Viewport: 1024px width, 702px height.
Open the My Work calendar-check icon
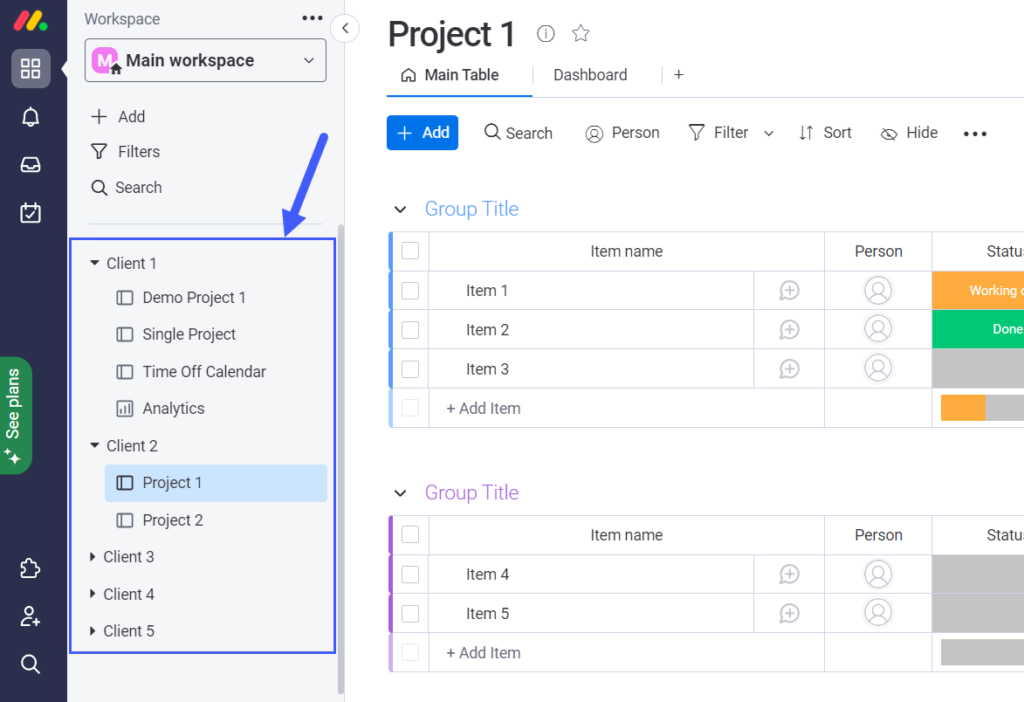pyautogui.click(x=31, y=212)
